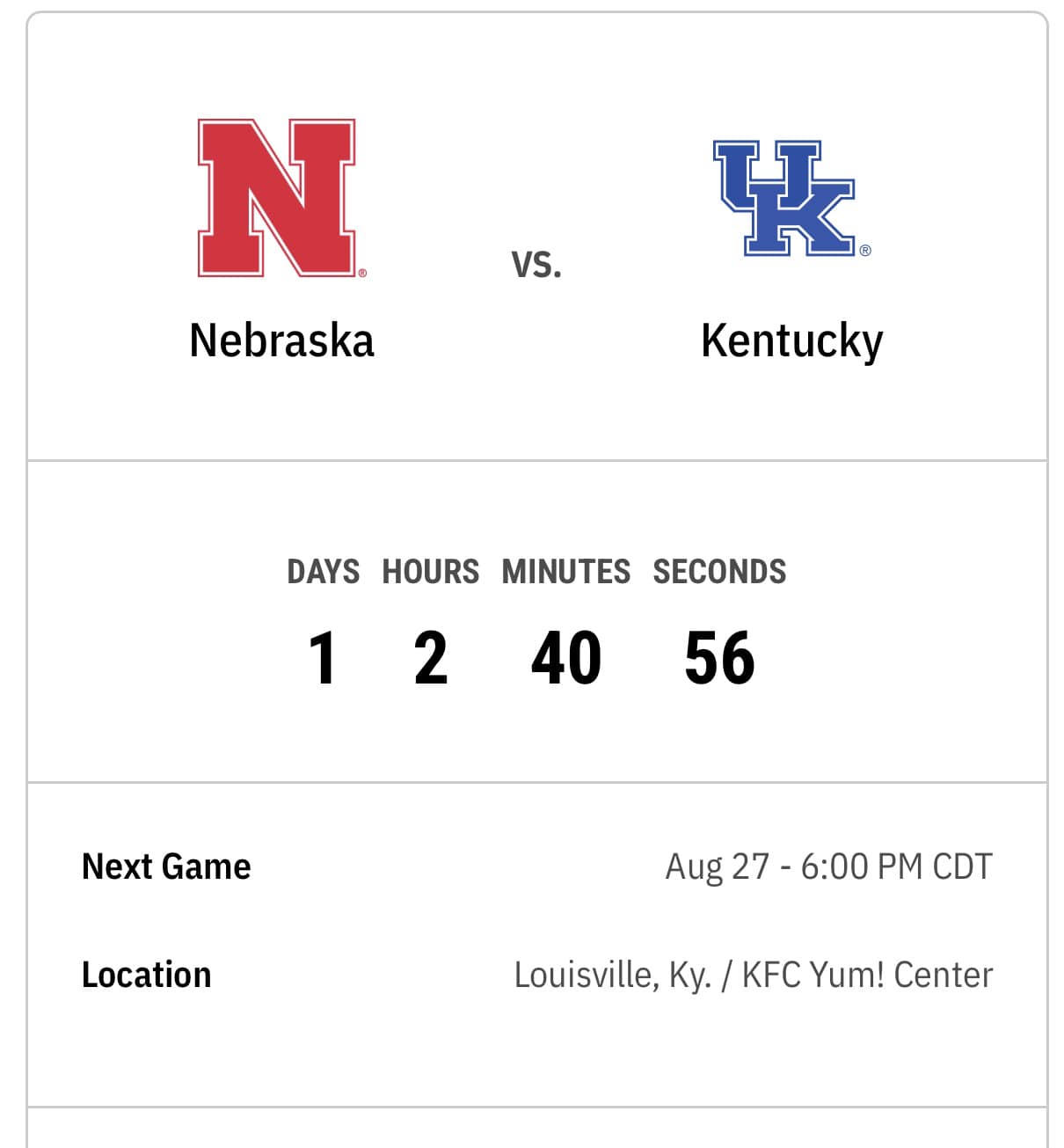The height and width of the screenshot is (1148, 1064).
Task: Click the days value 1
Action: 323,658
